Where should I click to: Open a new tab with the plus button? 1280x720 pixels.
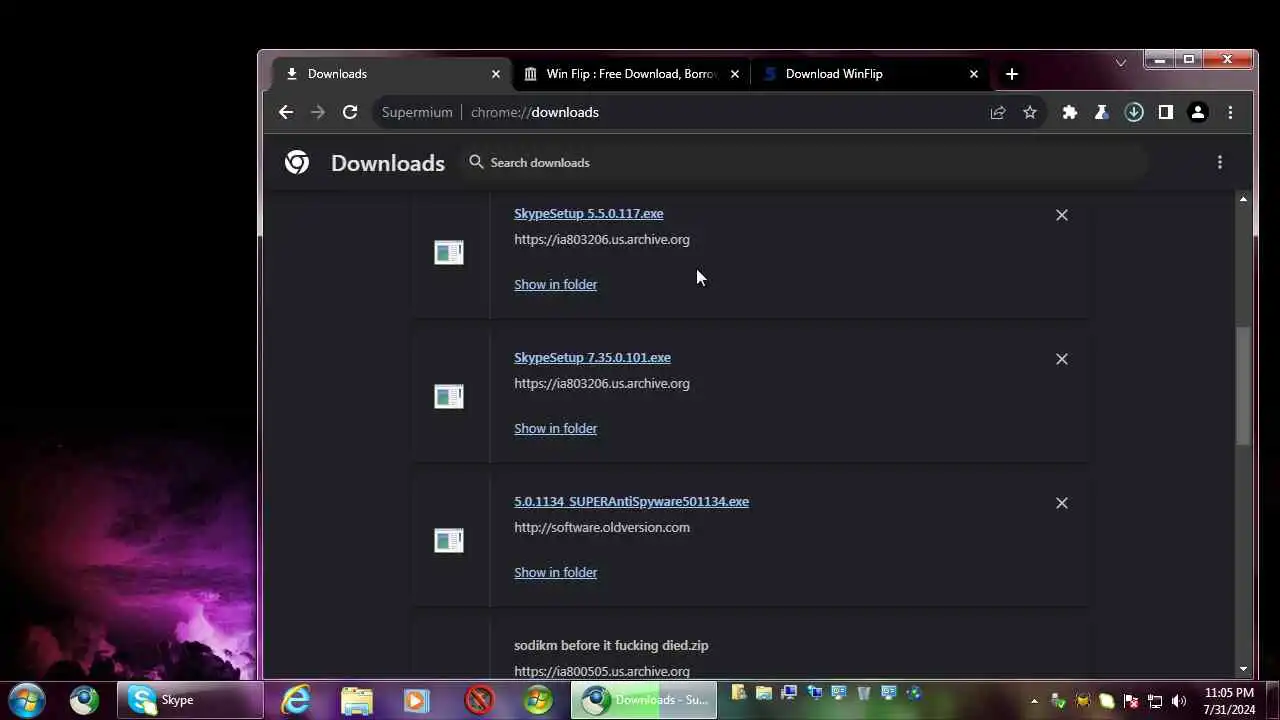point(1012,74)
